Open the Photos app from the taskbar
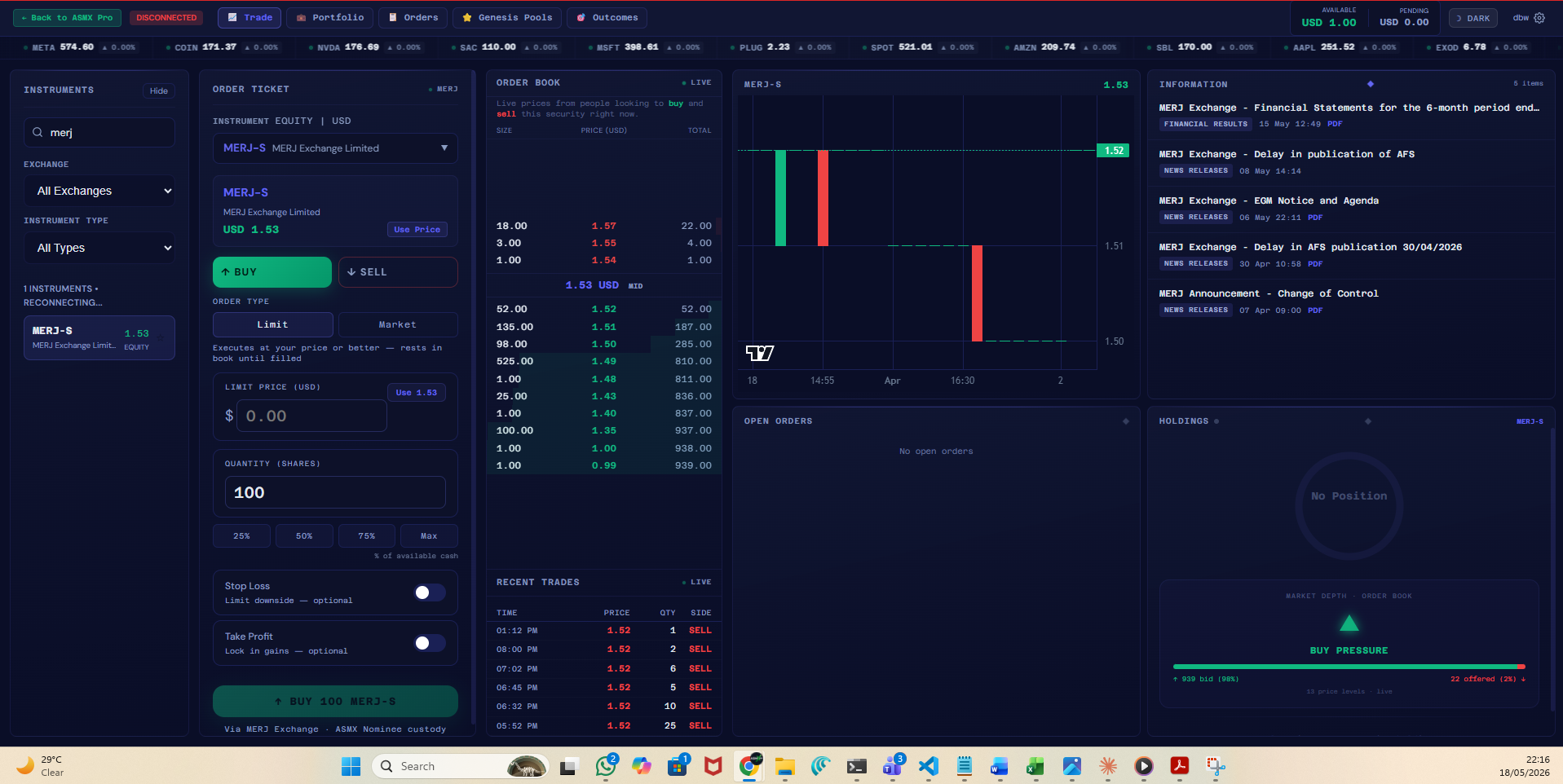This screenshot has width=1563, height=784. (x=1072, y=766)
